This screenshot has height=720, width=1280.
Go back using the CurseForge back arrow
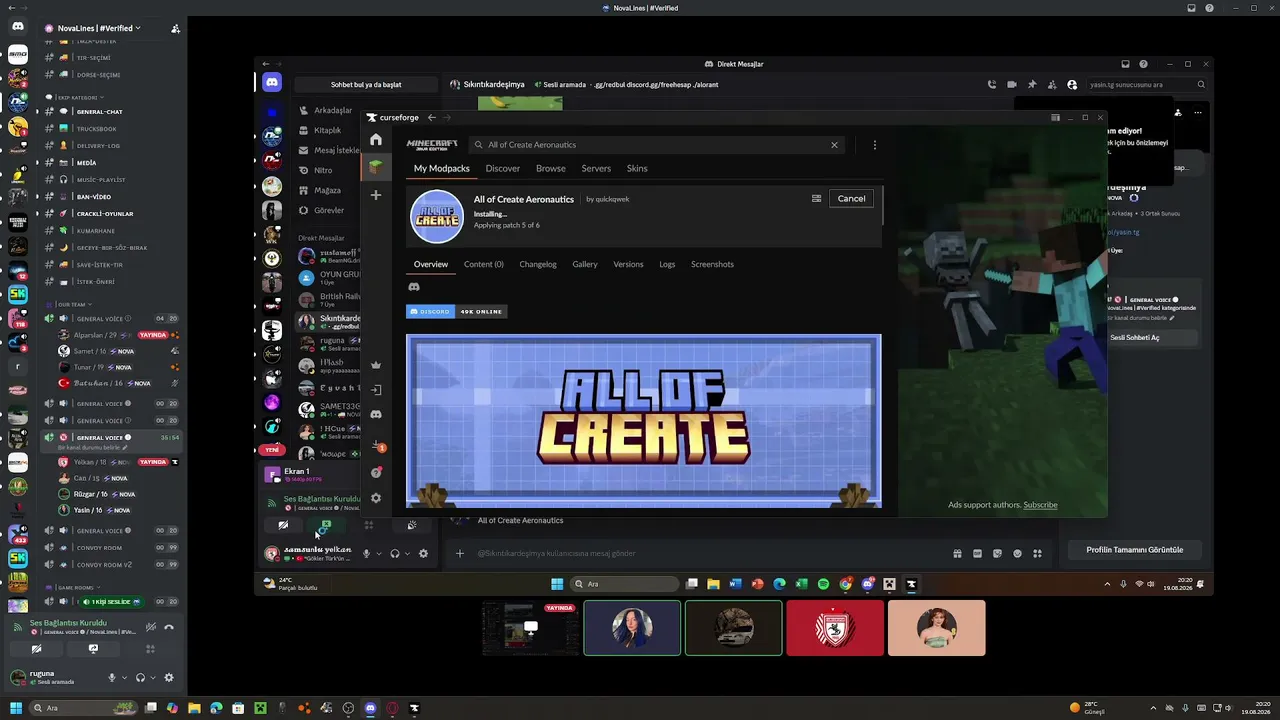(432, 118)
